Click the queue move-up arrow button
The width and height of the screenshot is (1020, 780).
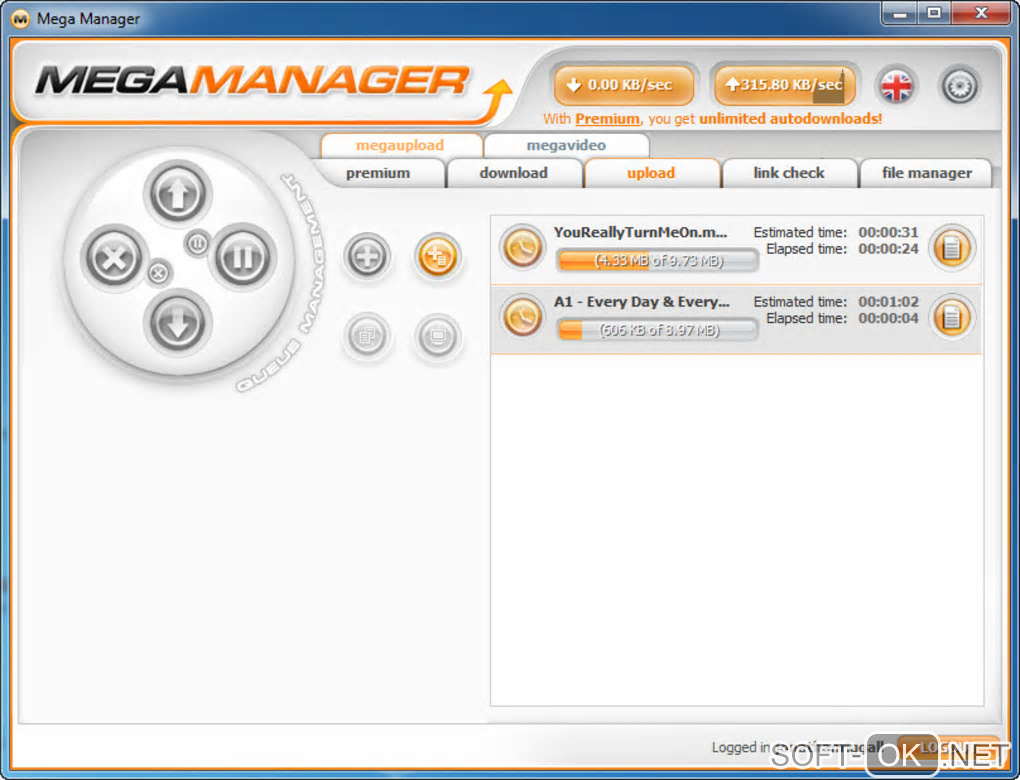tap(178, 193)
